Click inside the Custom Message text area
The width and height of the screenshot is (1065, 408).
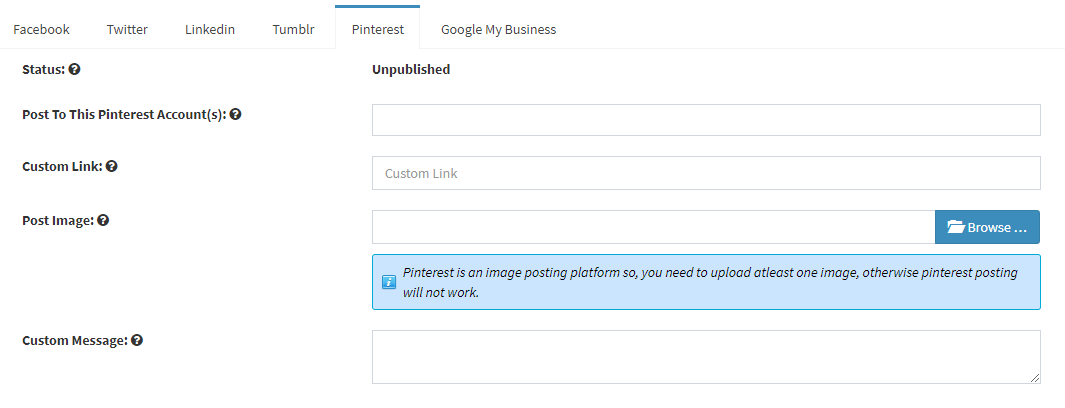706,357
